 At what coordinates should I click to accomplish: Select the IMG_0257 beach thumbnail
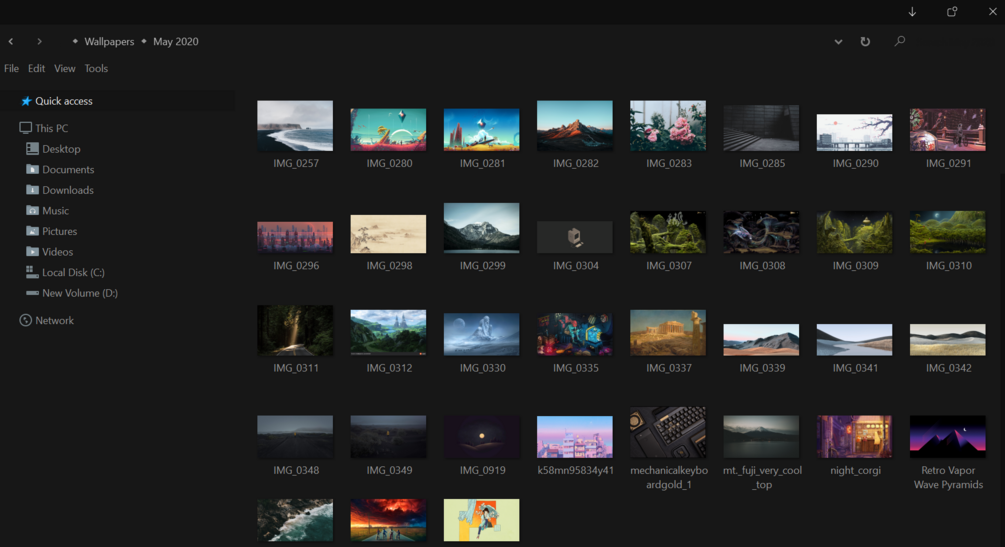click(x=295, y=126)
